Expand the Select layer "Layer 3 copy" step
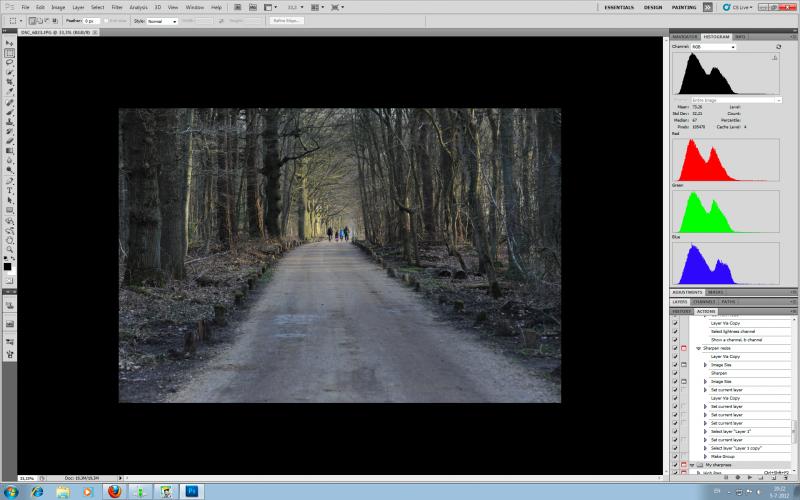 706,448
